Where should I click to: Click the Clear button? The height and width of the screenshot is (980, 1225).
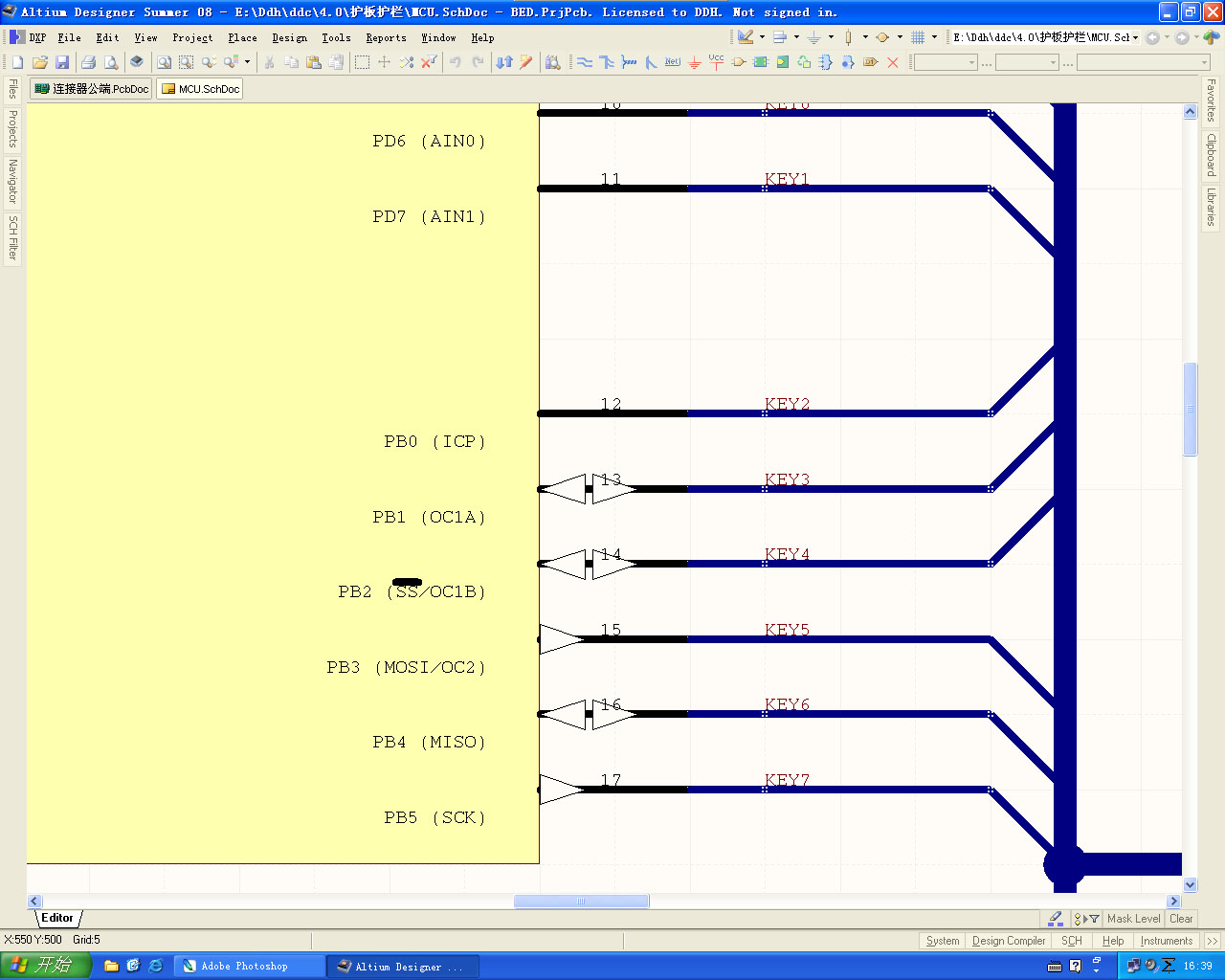[1181, 919]
